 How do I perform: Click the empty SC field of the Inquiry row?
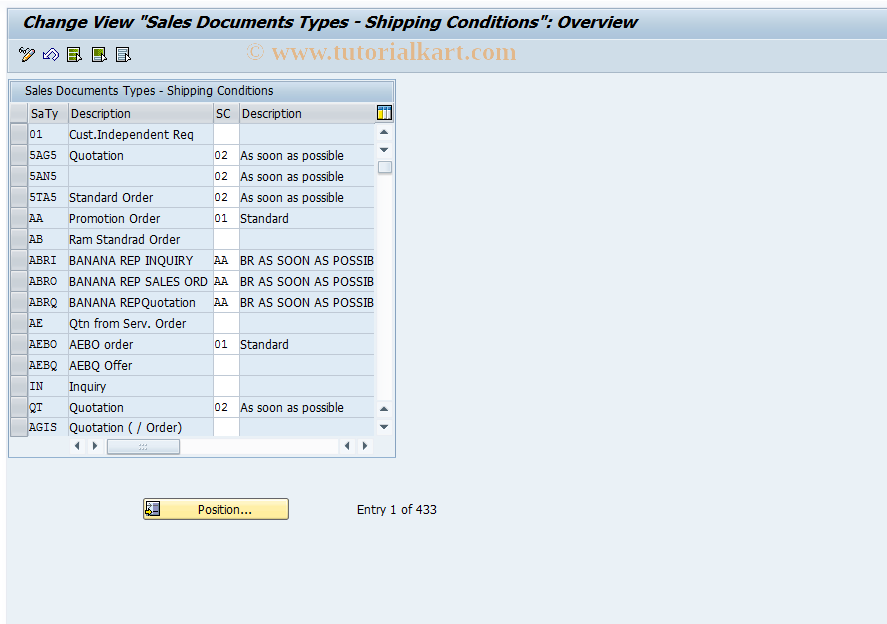pos(225,386)
